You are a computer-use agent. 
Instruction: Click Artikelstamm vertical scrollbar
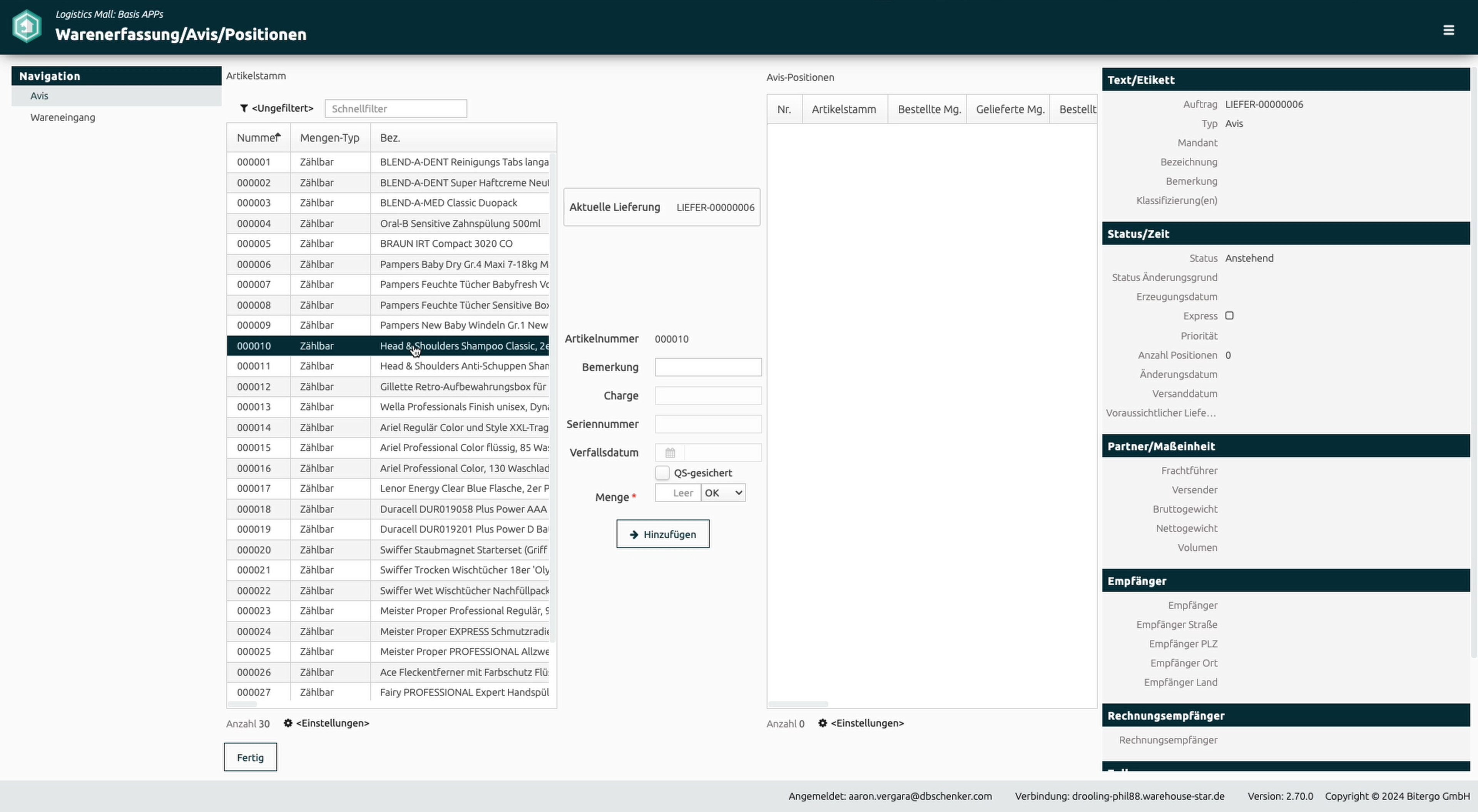[x=553, y=397]
